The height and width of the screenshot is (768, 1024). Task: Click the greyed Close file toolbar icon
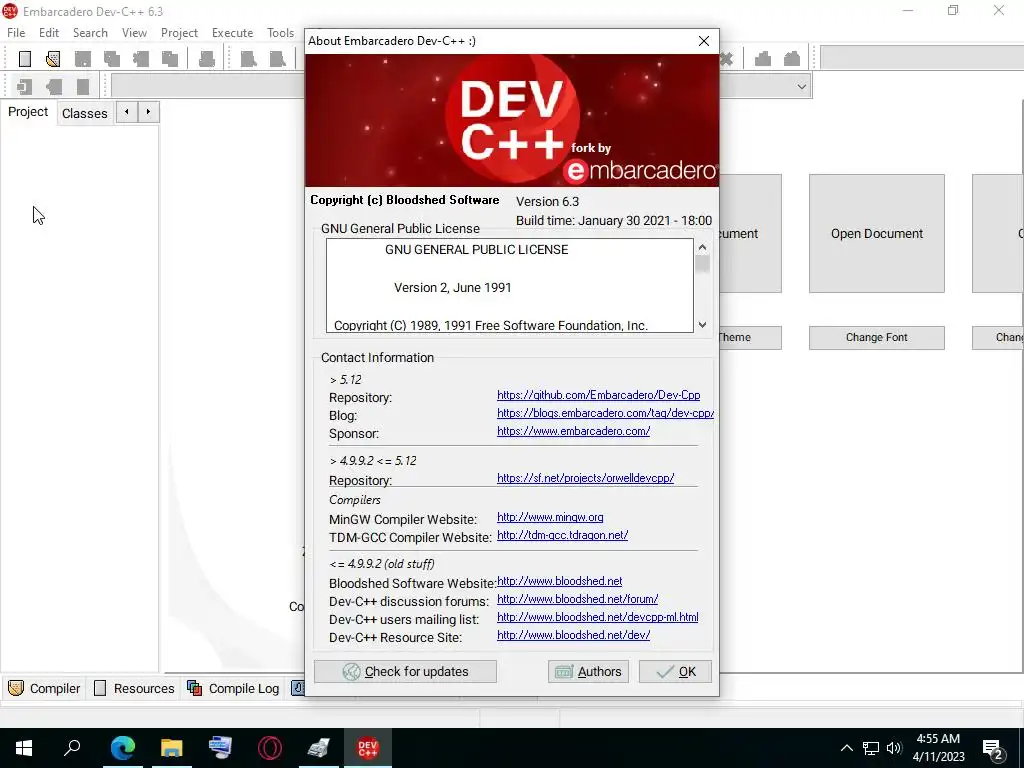(140, 59)
